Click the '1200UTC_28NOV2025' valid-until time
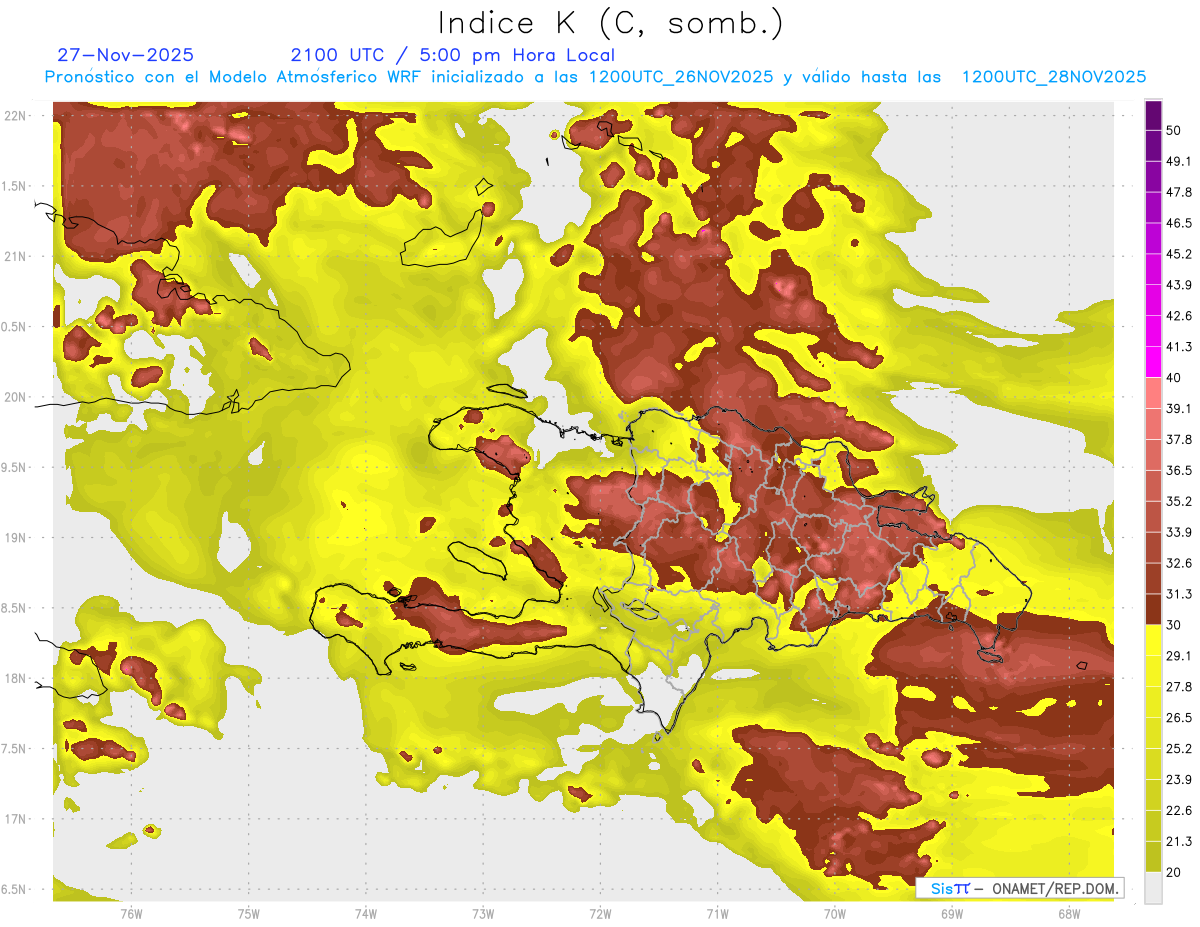Image resolution: width=1200 pixels, height=927 pixels. point(1053,77)
